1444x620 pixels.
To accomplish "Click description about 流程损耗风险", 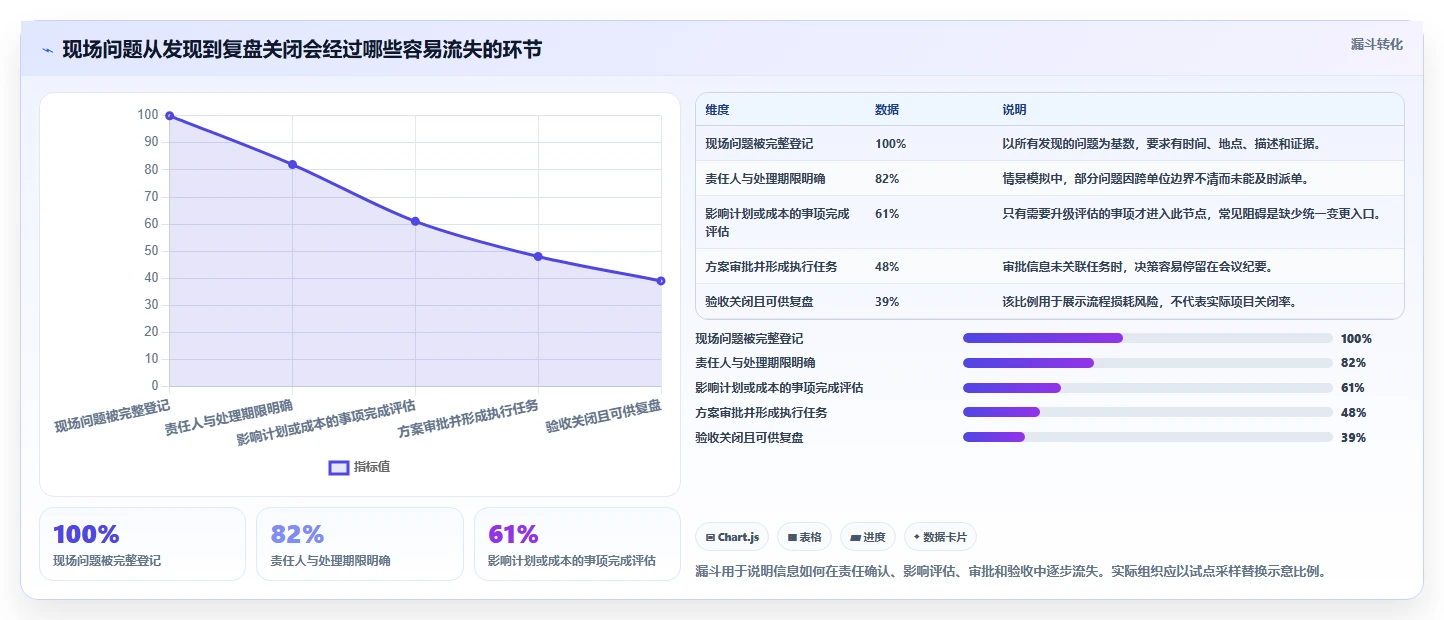I will pyautogui.click(x=1149, y=301).
